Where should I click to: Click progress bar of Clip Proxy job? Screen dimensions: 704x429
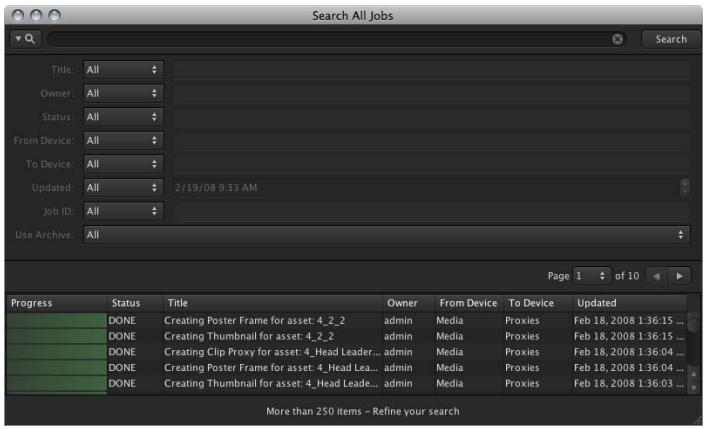tap(57, 352)
